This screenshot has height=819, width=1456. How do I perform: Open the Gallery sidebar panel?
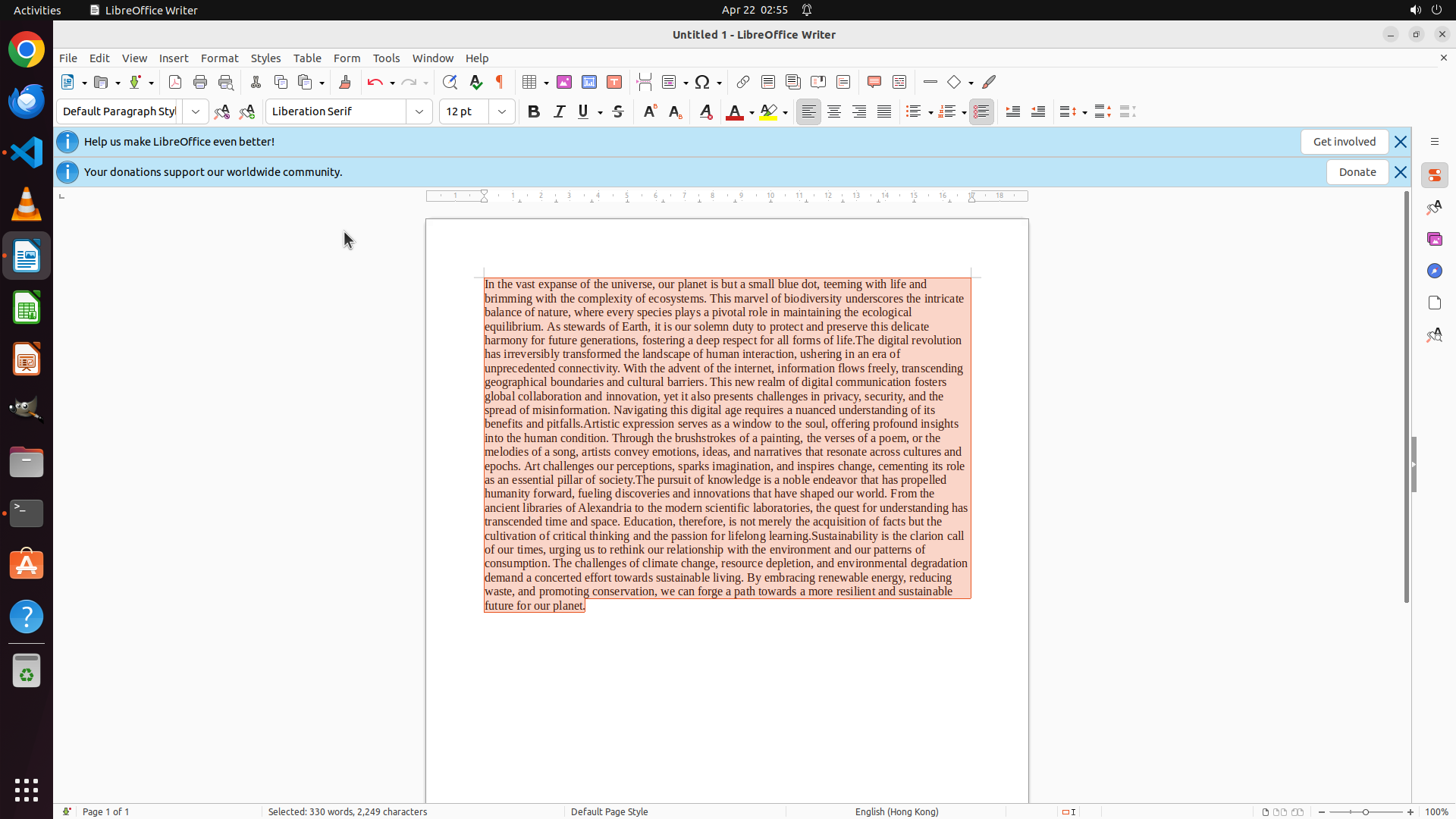pyautogui.click(x=1434, y=239)
